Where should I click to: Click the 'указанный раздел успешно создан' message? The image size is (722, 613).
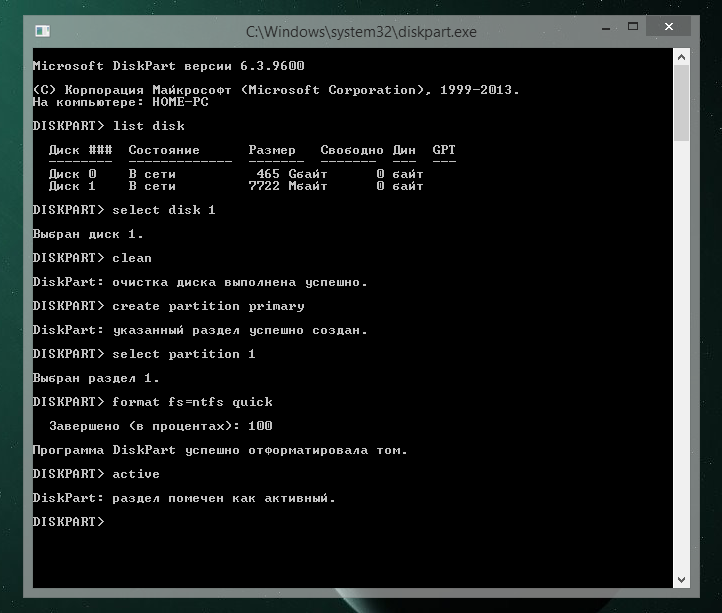tap(240, 330)
